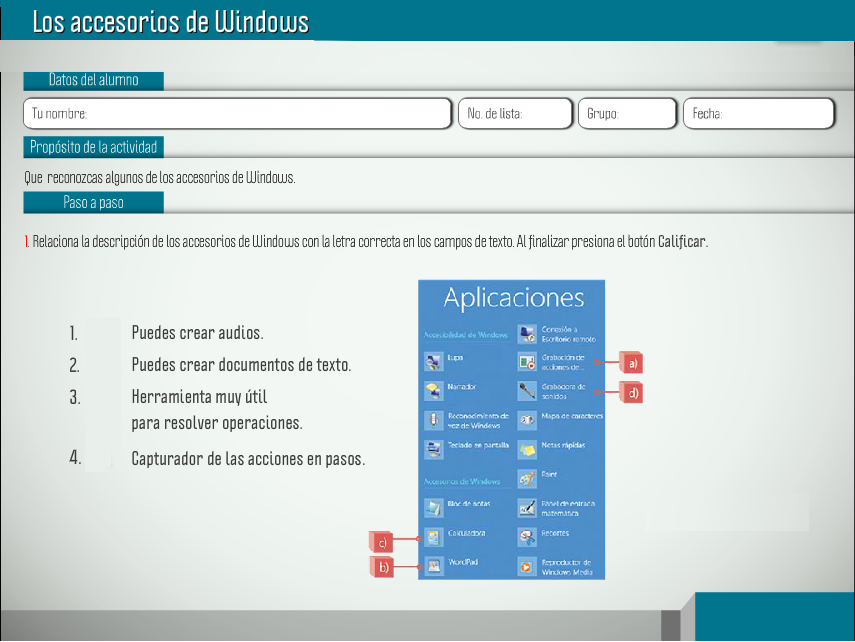Click the 'No. de lista' input field
The height and width of the screenshot is (642, 855).
coord(515,114)
